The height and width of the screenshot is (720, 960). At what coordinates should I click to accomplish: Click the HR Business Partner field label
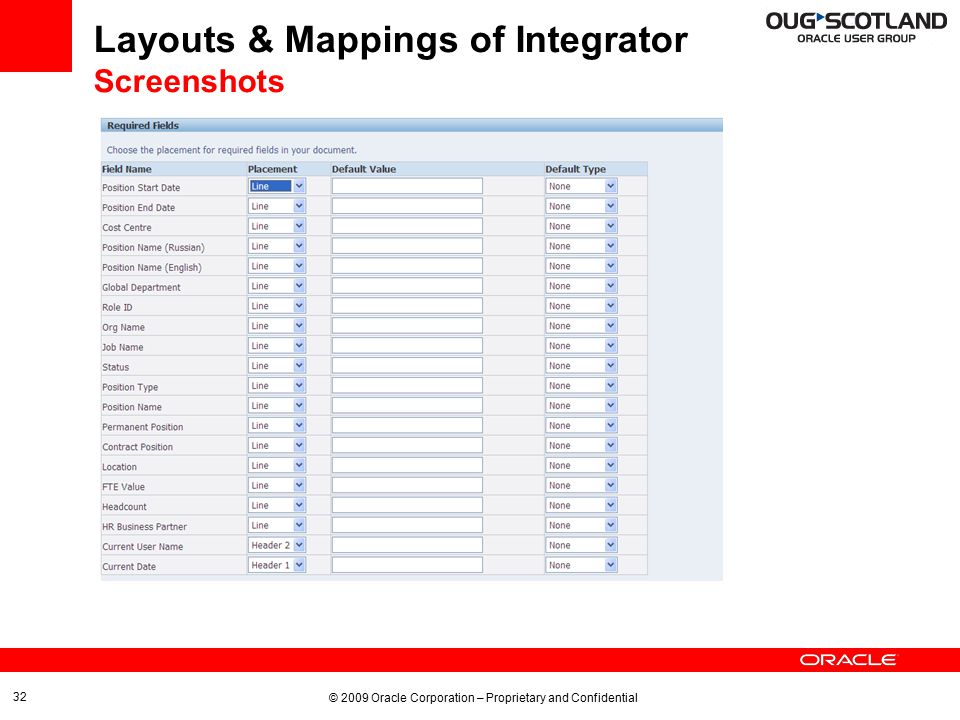tap(144, 527)
